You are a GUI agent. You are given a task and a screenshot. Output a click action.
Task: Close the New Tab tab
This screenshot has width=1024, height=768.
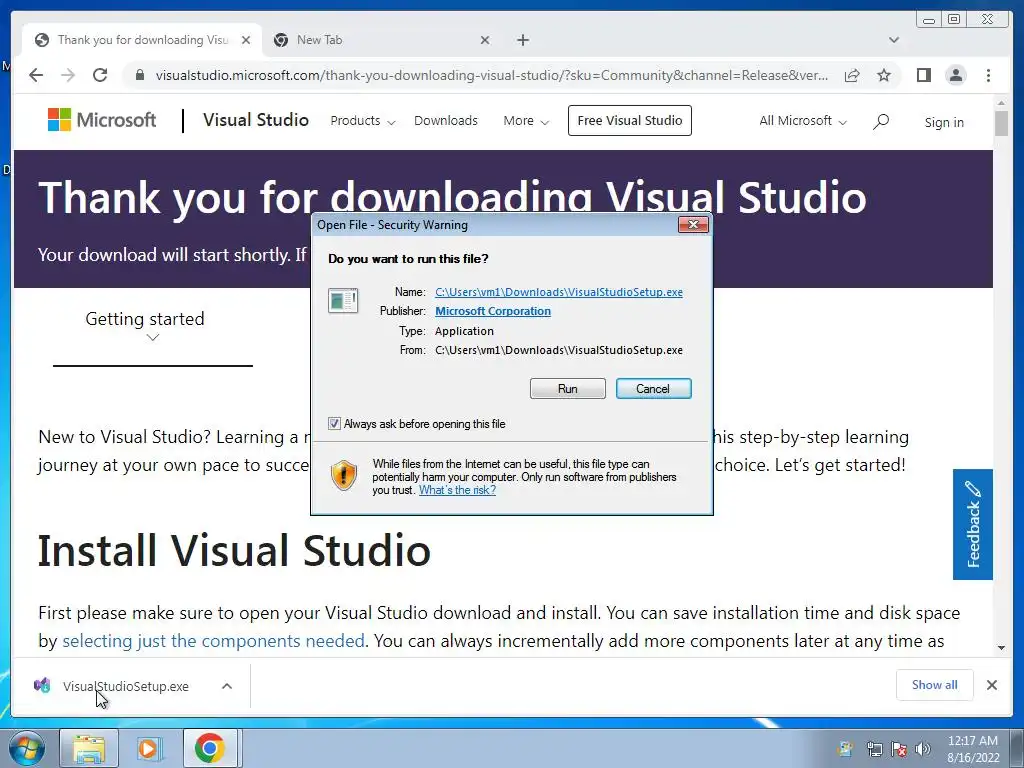coord(485,40)
